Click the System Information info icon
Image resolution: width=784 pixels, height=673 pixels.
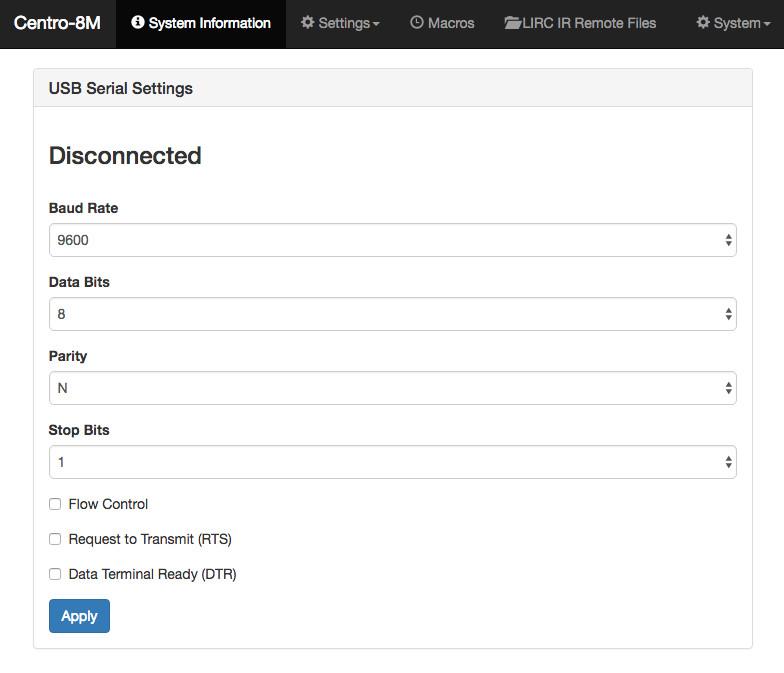tap(138, 22)
